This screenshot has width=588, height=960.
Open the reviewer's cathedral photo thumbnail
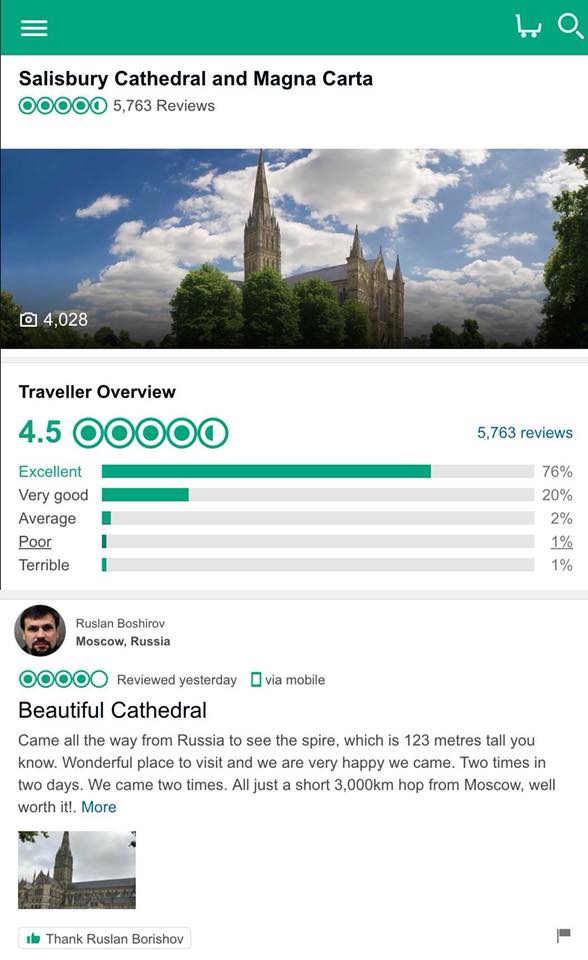click(77, 869)
